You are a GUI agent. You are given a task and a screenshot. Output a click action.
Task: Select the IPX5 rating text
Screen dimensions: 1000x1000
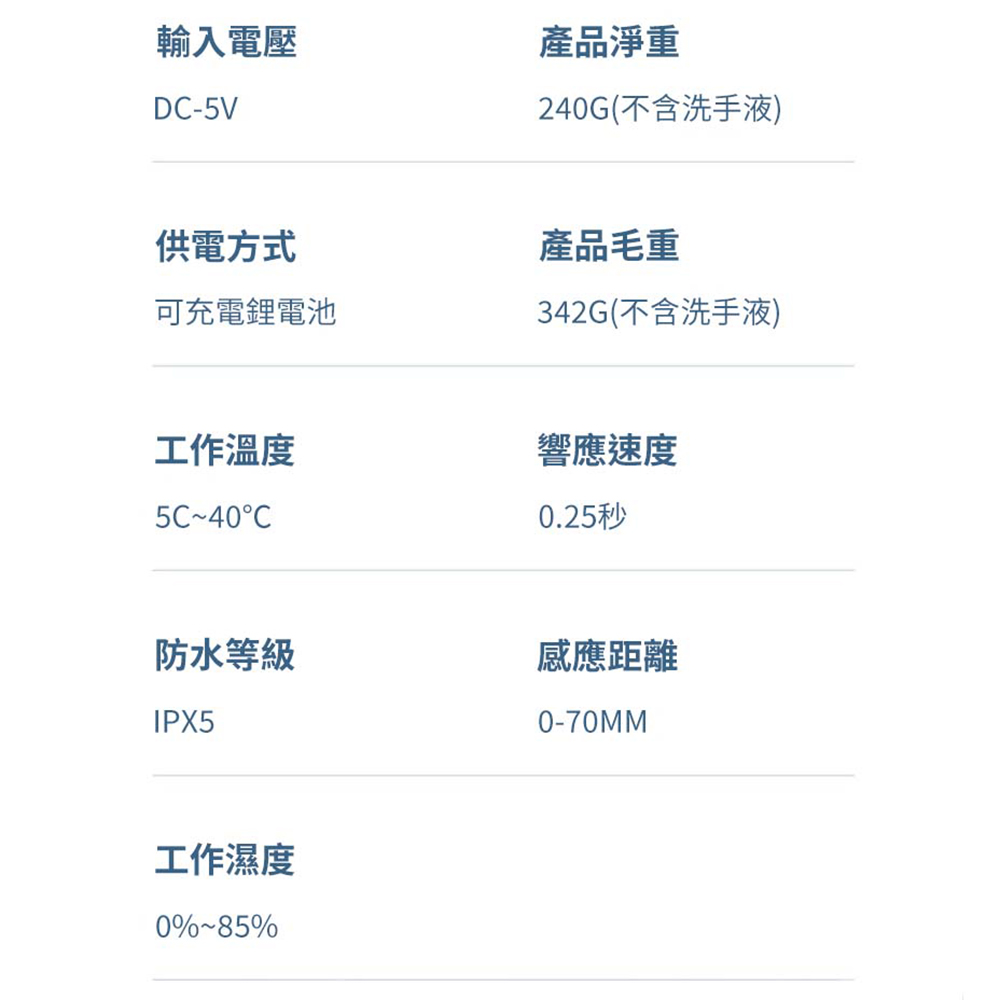point(185,722)
